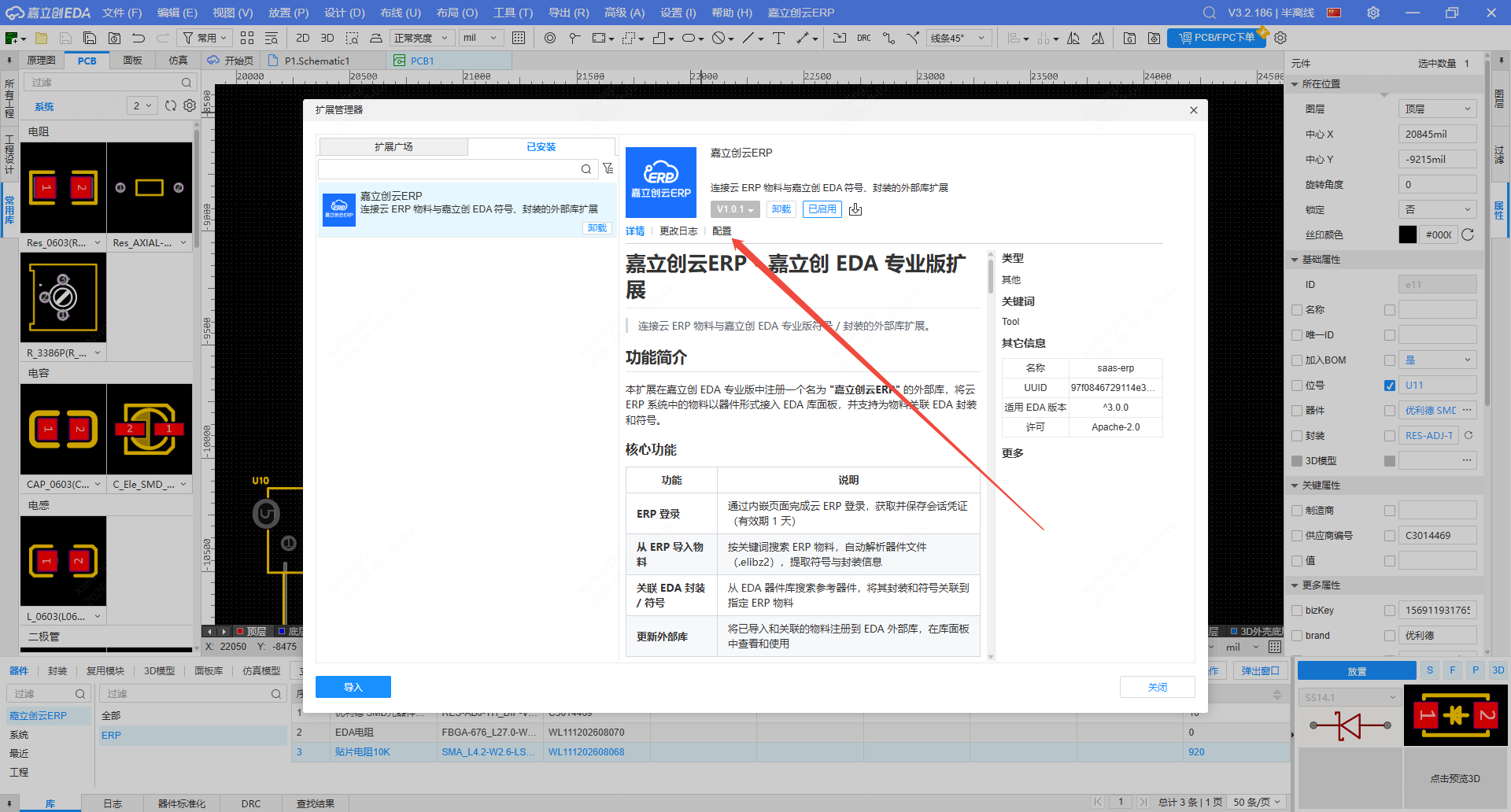Switch canvas to 3D view
1511x812 pixels.
tap(327, 38)
